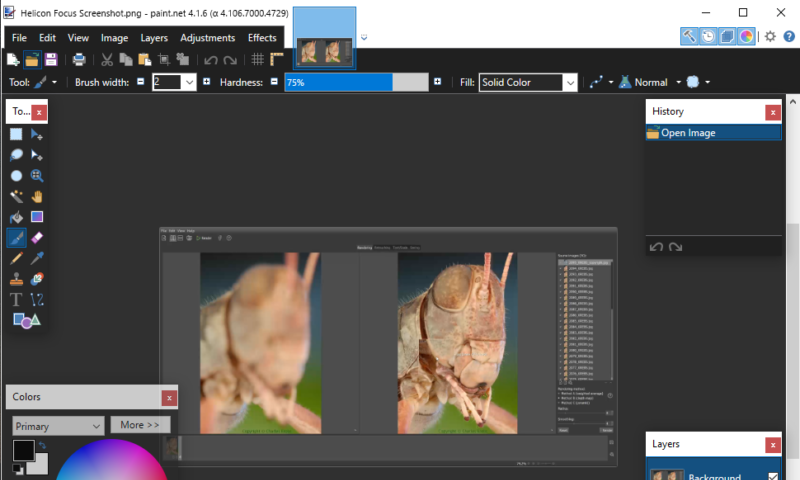
Task: Click the black primary color swatch
Action: (23, 450)
